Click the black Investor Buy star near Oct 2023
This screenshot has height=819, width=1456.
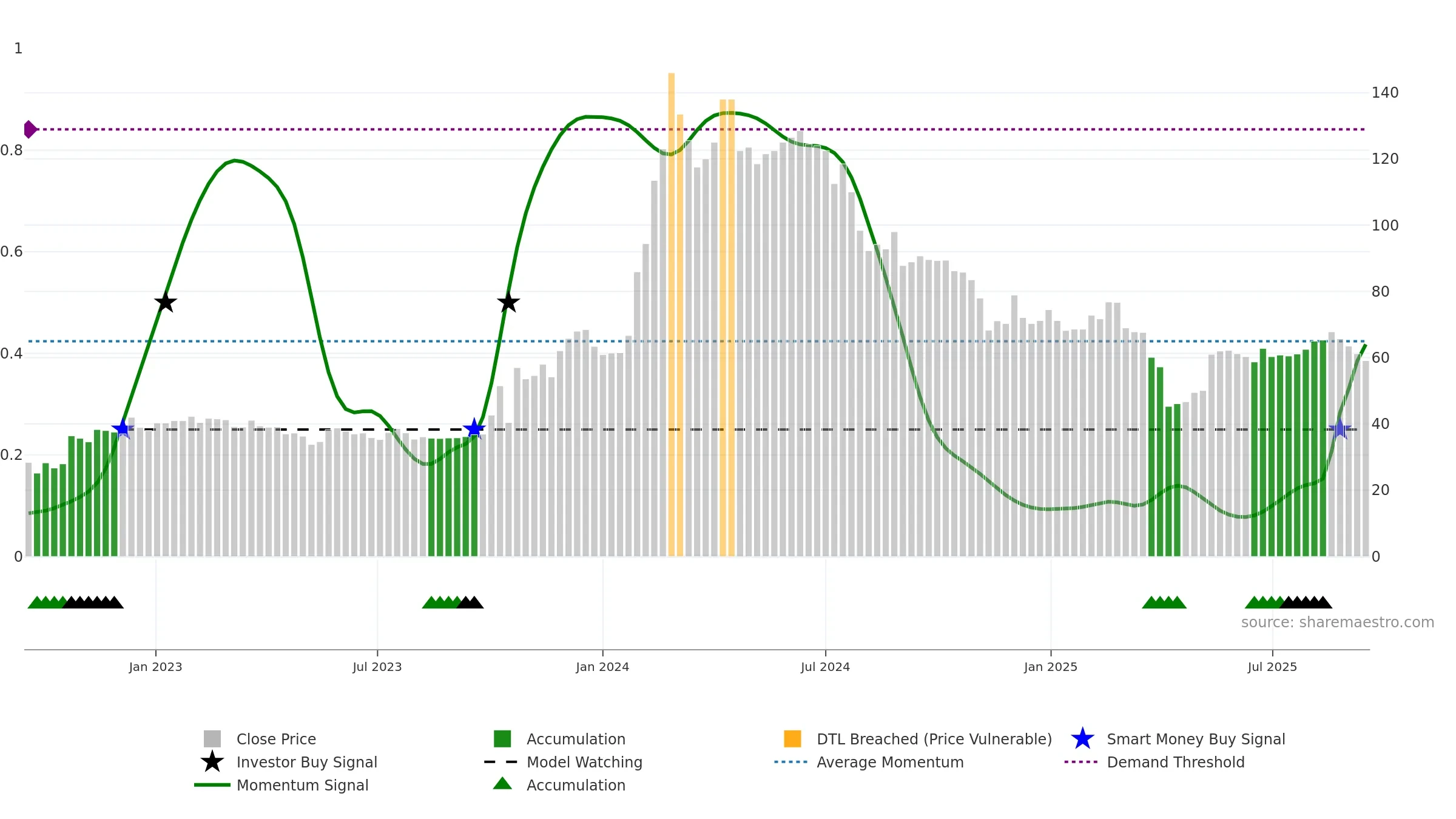[x=508, y=302]
